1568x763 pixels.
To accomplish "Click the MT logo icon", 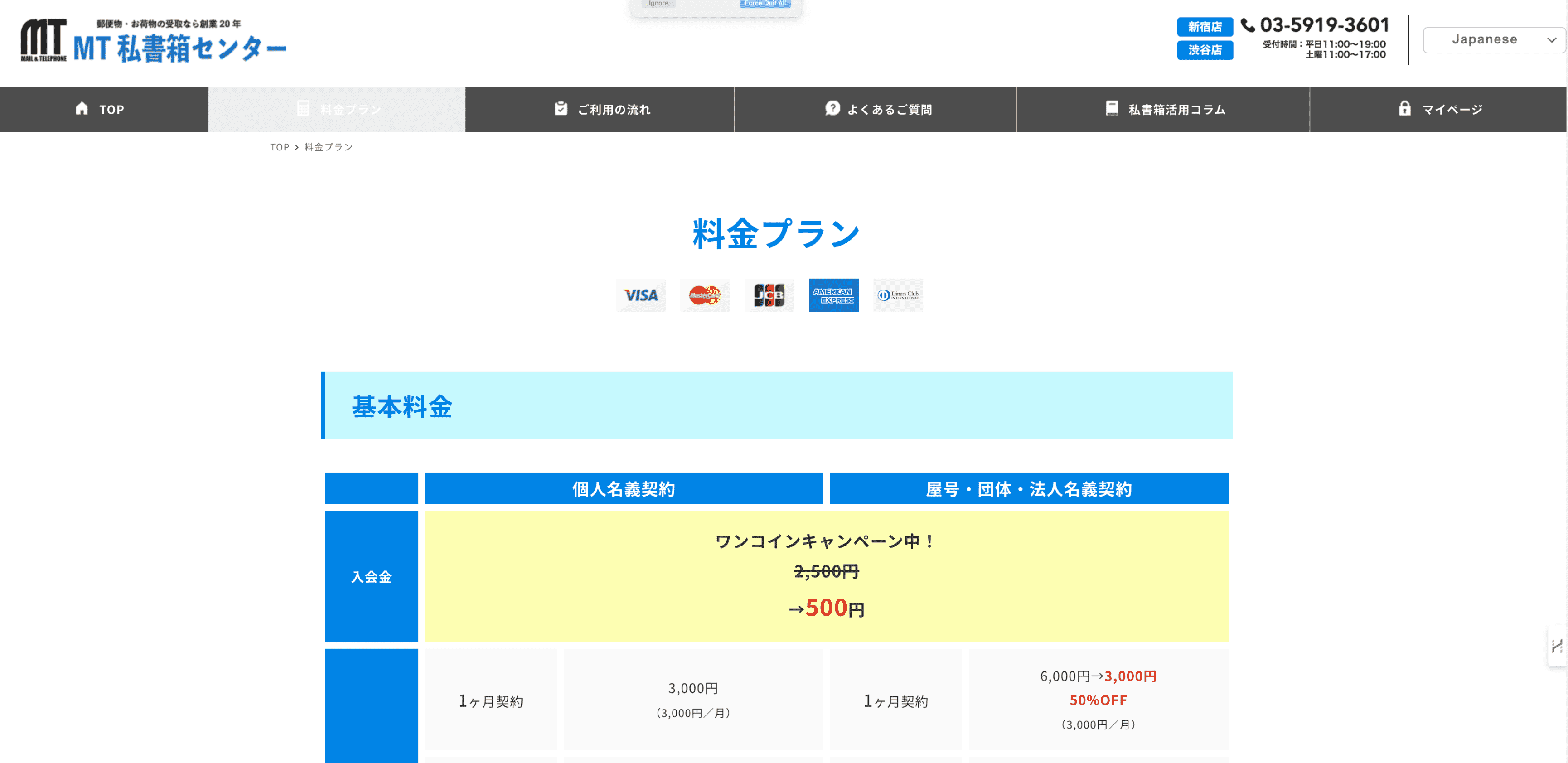I will (x=43, y=39).
